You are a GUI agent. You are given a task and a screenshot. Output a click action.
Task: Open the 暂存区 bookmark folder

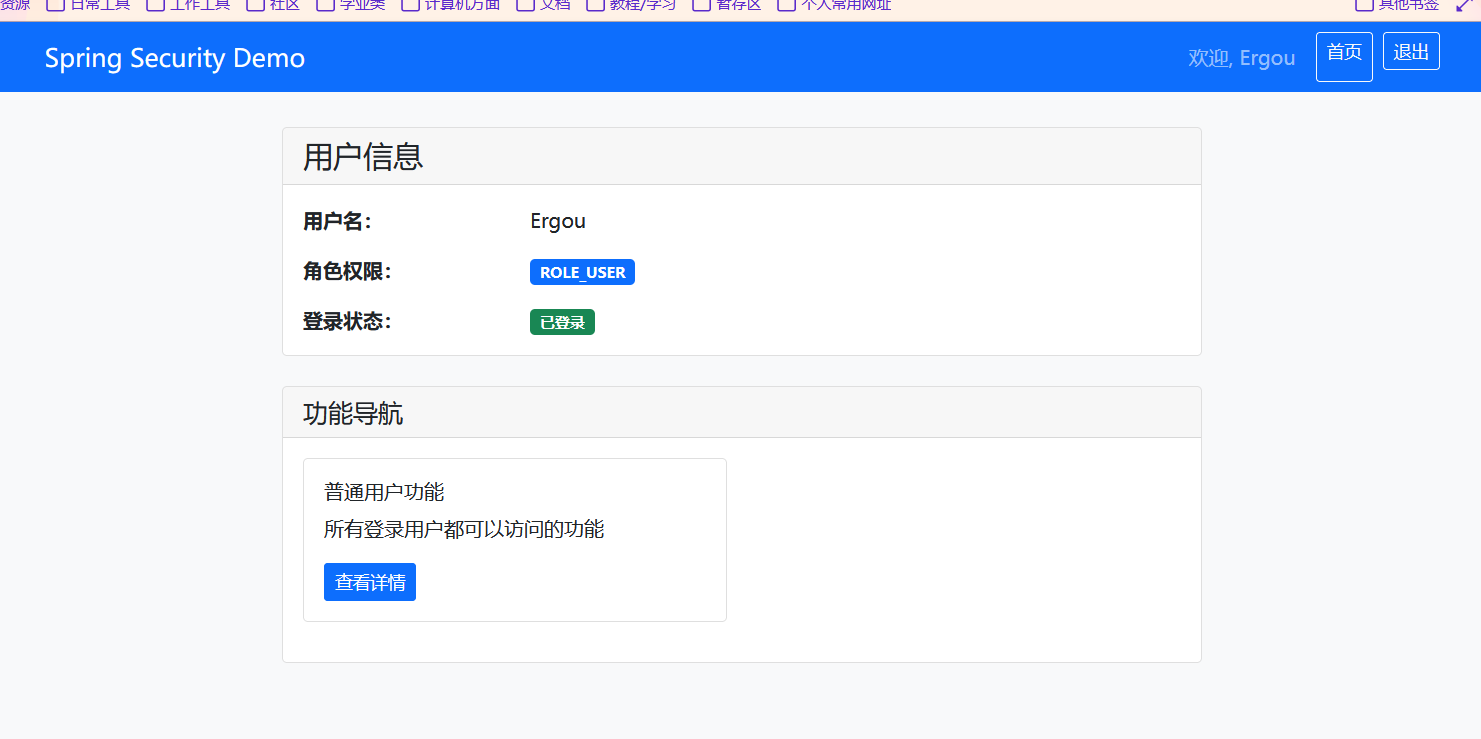[728, 5]
